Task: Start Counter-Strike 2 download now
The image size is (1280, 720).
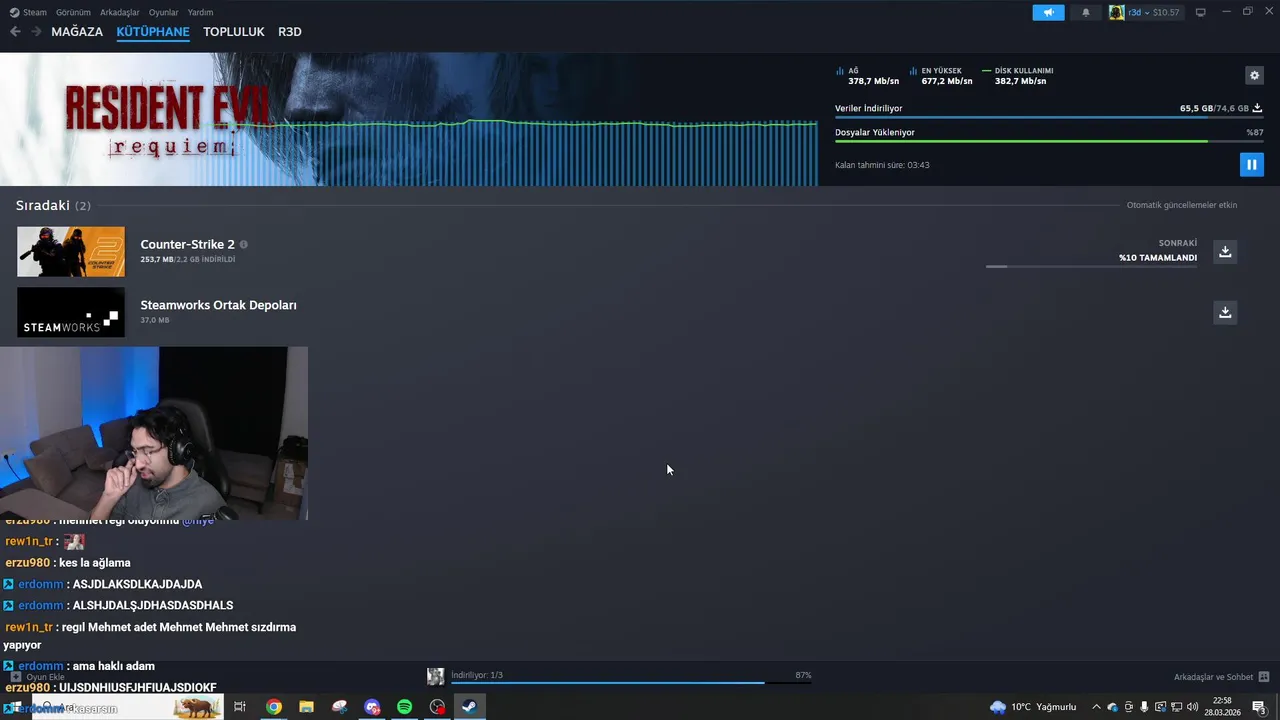Action: (x=1225, y=251)
